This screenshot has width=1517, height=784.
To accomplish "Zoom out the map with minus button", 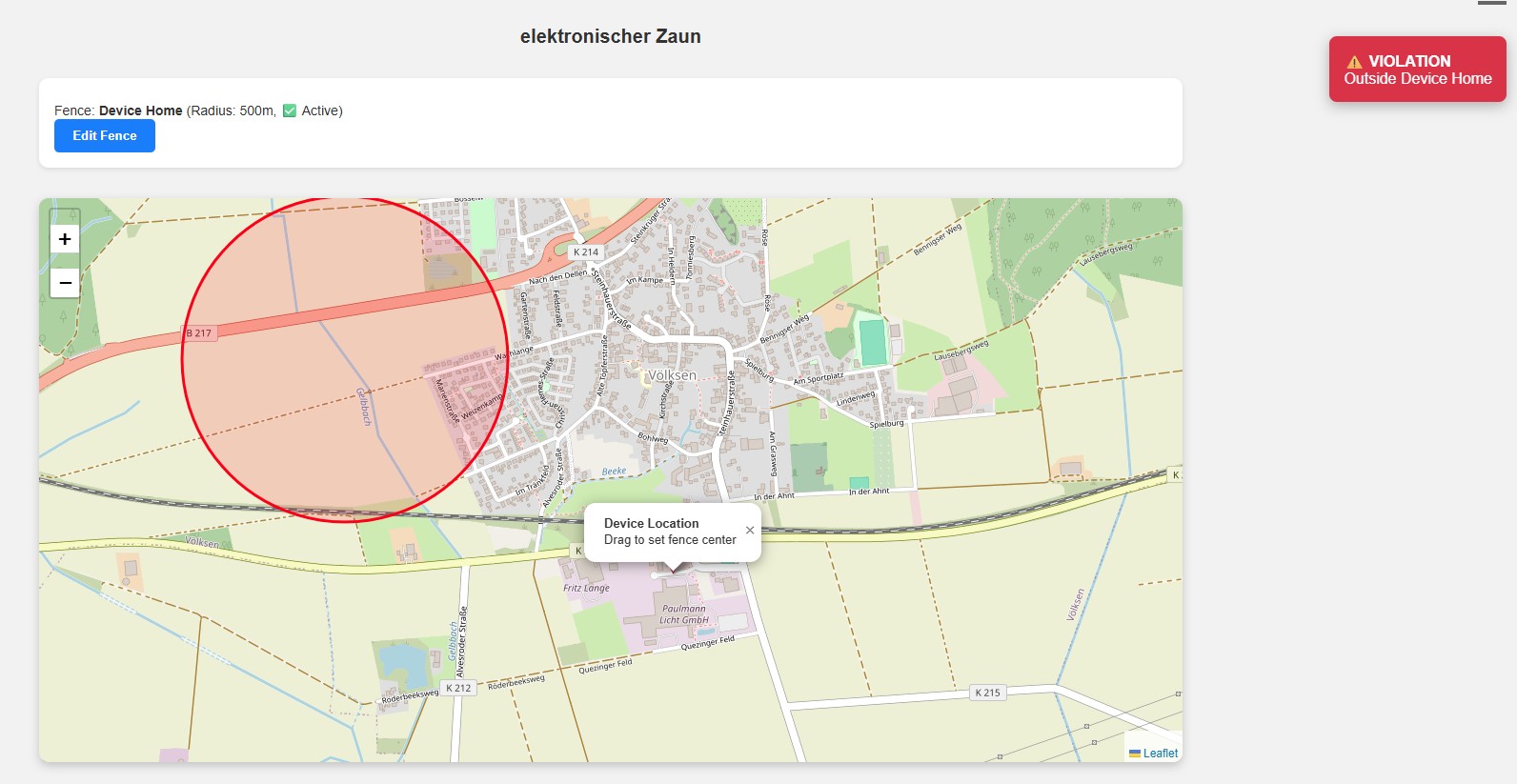I will (65, 283).
